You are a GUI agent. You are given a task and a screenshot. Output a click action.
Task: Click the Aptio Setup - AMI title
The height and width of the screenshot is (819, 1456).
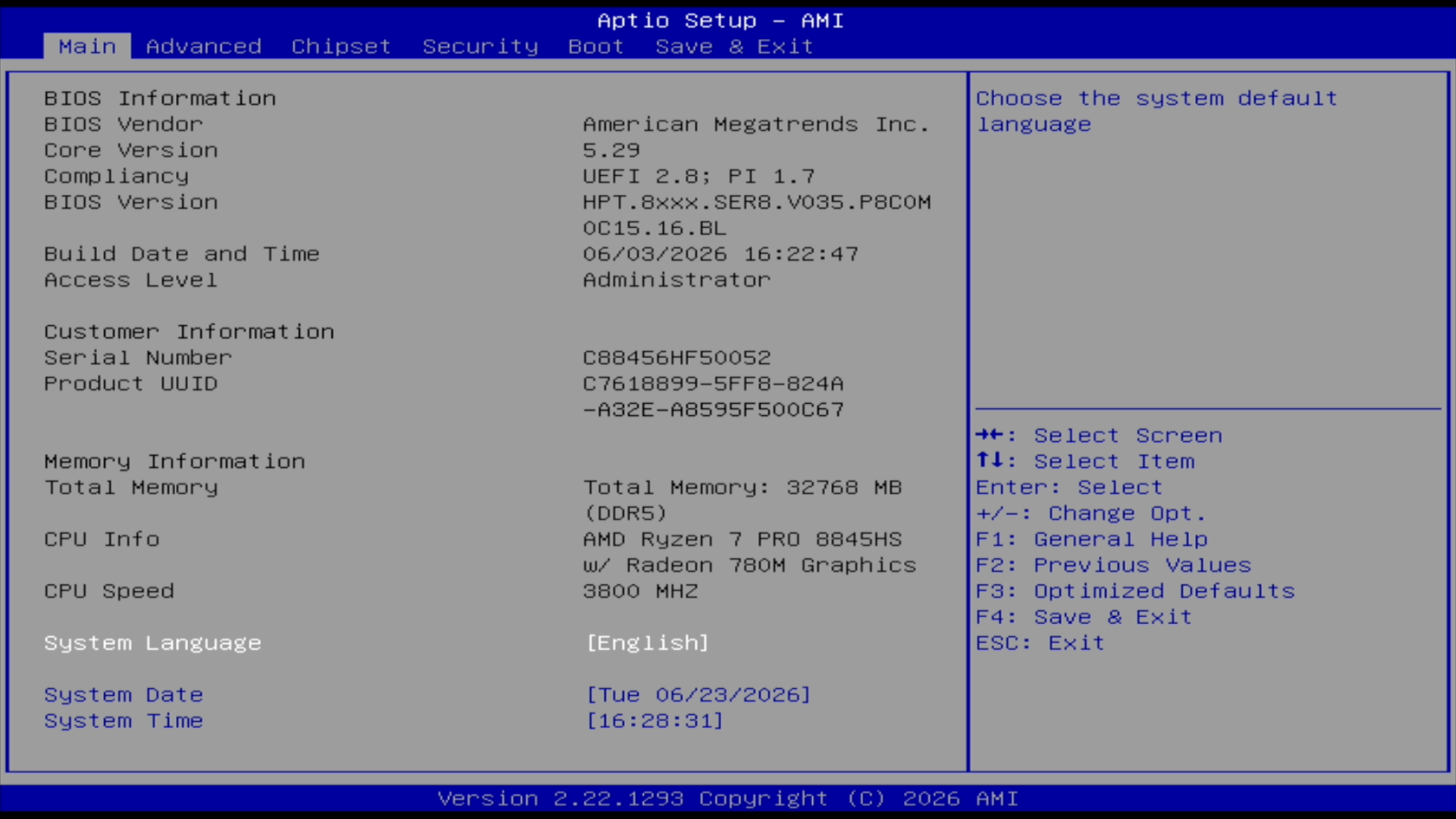pyautogui.click(x=720, y=20)
